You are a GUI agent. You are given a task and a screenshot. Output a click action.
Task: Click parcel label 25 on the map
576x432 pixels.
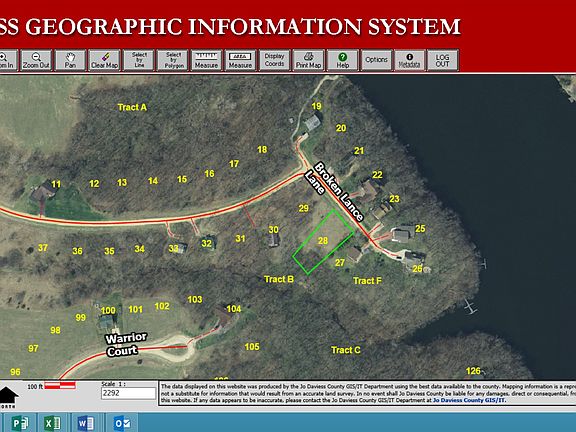[x=420, y=228]
